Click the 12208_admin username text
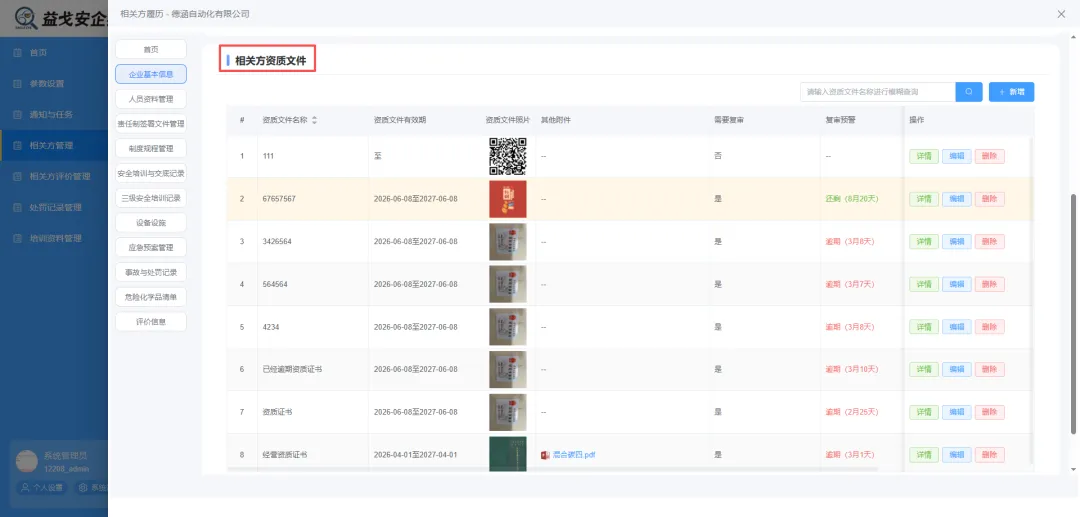1080x517 pixels. (x=66, y=469)
